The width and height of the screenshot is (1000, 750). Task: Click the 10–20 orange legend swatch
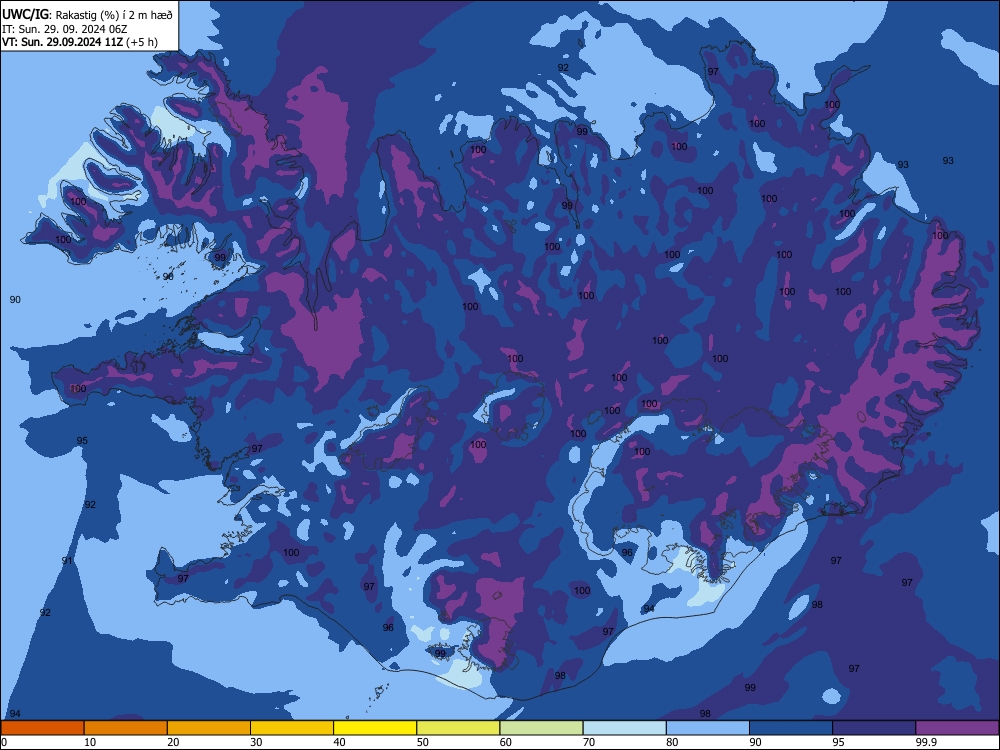(x=126, y=728)
